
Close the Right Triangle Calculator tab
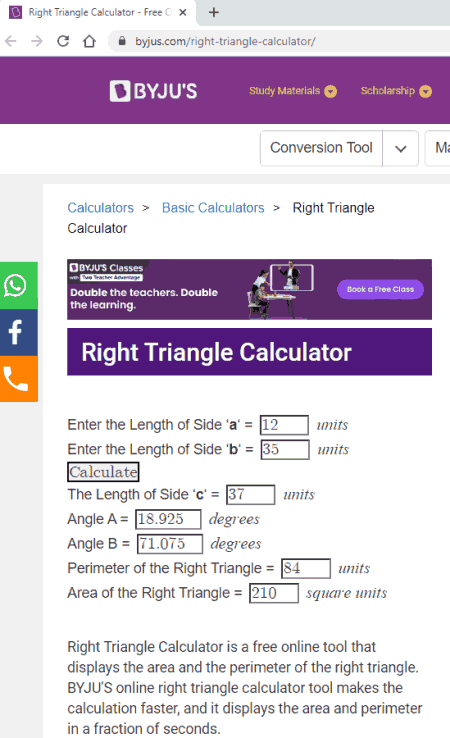pos(183,12)
